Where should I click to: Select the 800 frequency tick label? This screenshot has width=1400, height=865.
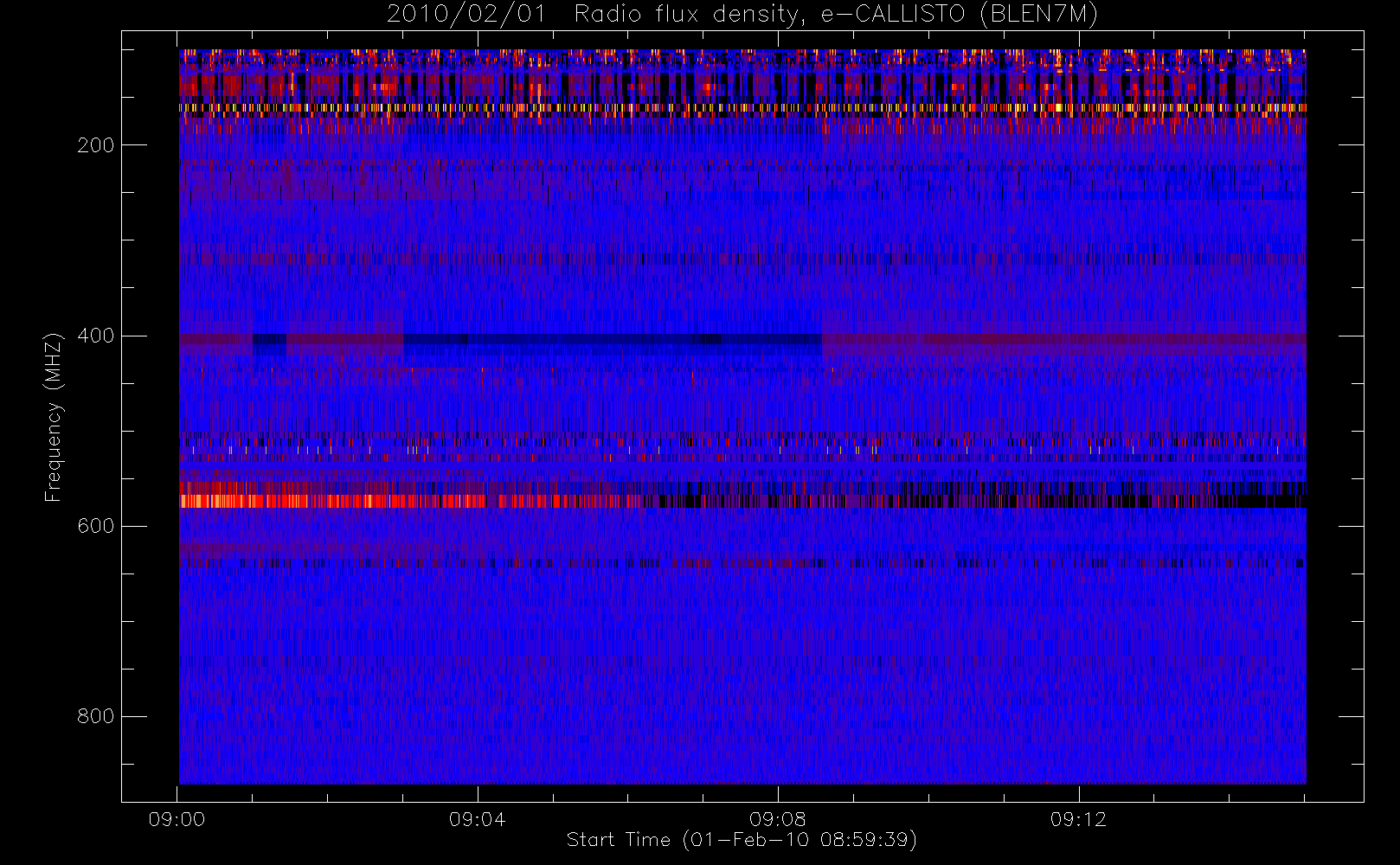(95, 716)
